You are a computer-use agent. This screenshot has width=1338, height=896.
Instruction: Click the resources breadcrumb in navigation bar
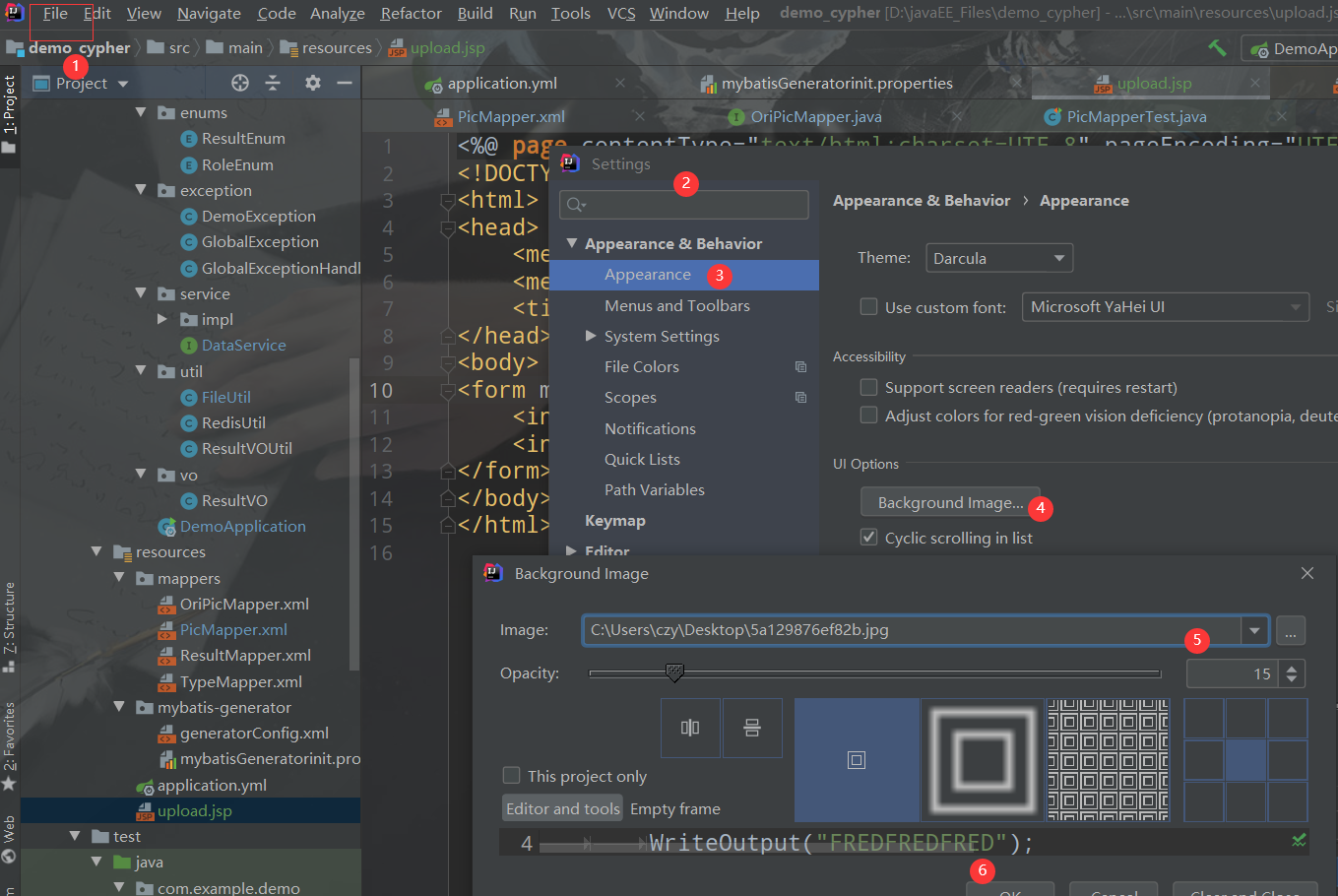pyautogui.click(x=337, y=47)
